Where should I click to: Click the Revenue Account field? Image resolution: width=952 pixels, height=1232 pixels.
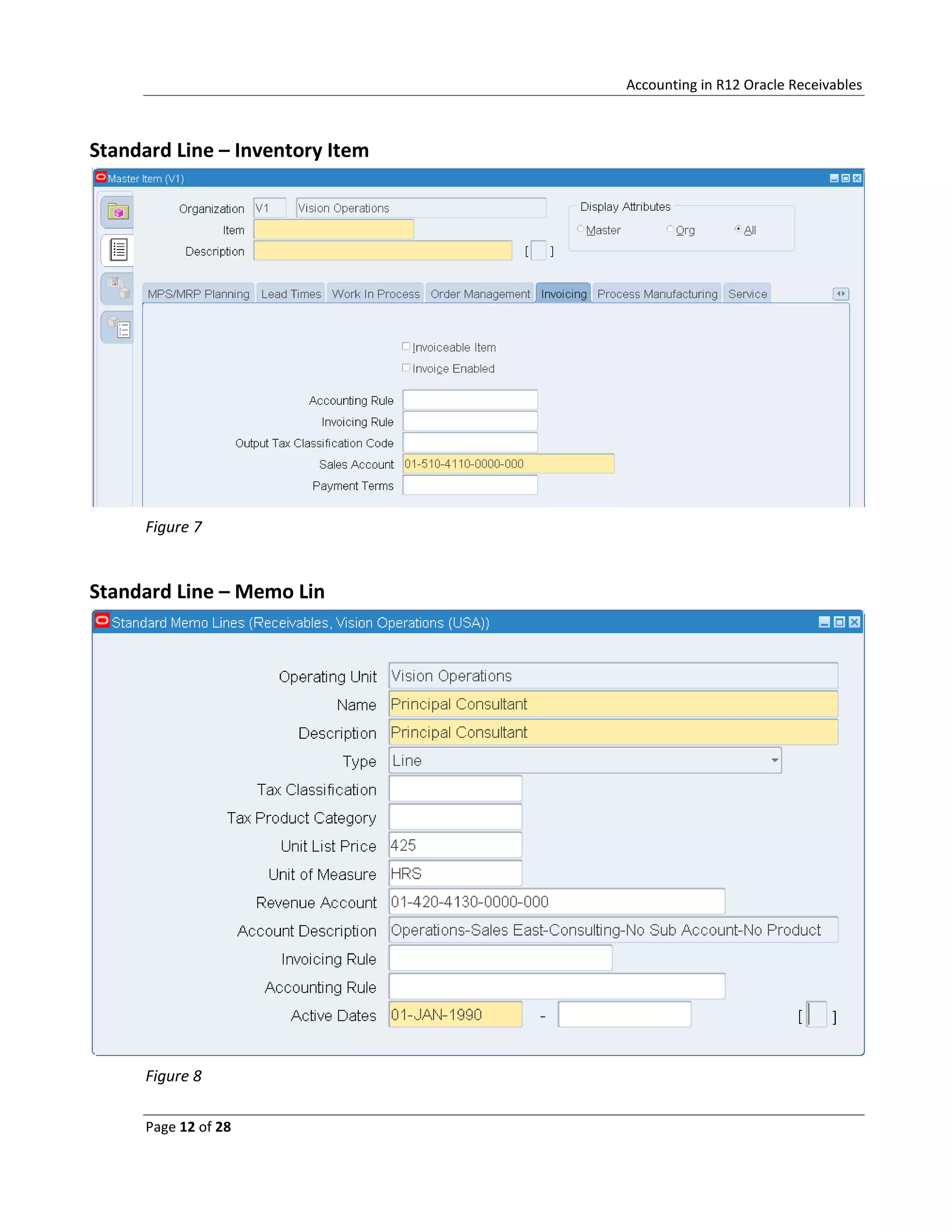click(x=556, y=901)
